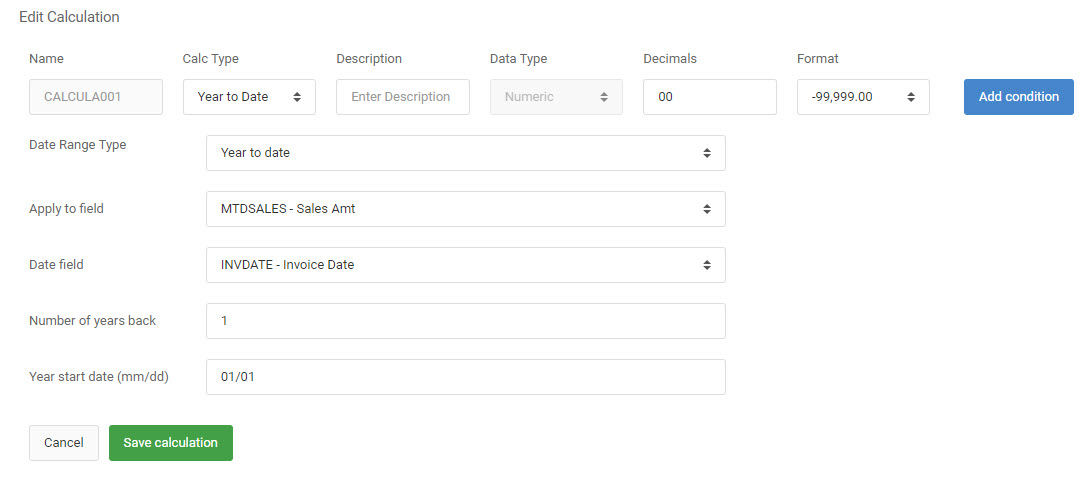
Task: Open the MTDSALES - Sales Amt dropdown
Action: pyautogui.click(x=466, y=208)
